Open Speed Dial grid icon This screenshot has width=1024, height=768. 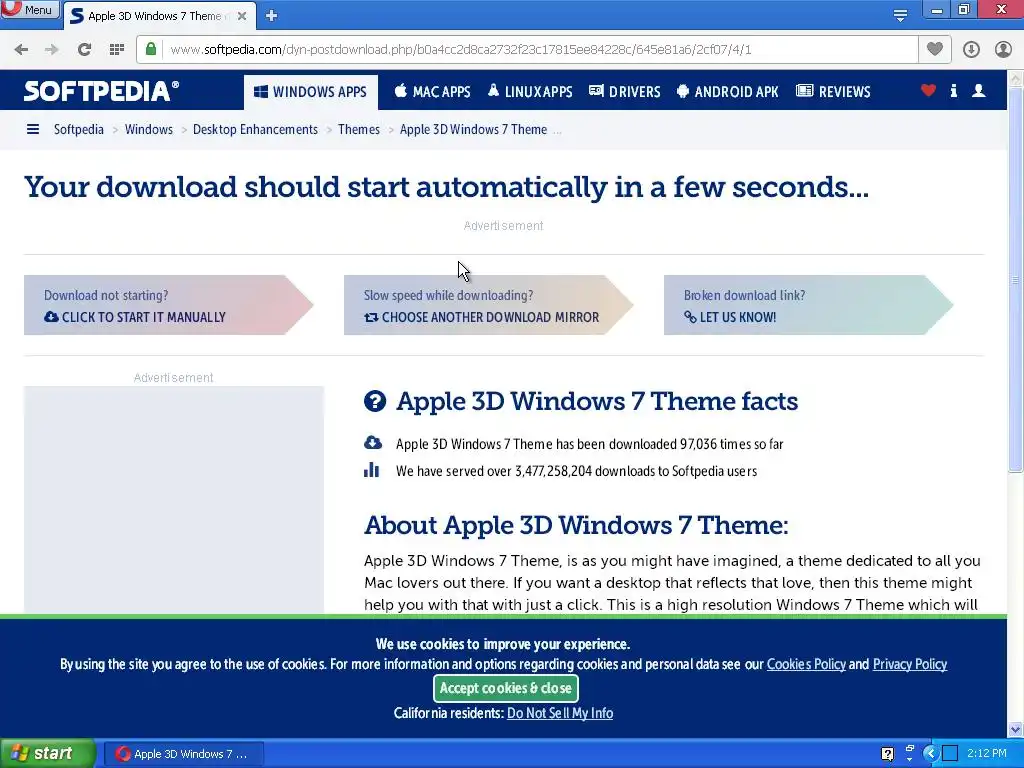coord(116,49)
